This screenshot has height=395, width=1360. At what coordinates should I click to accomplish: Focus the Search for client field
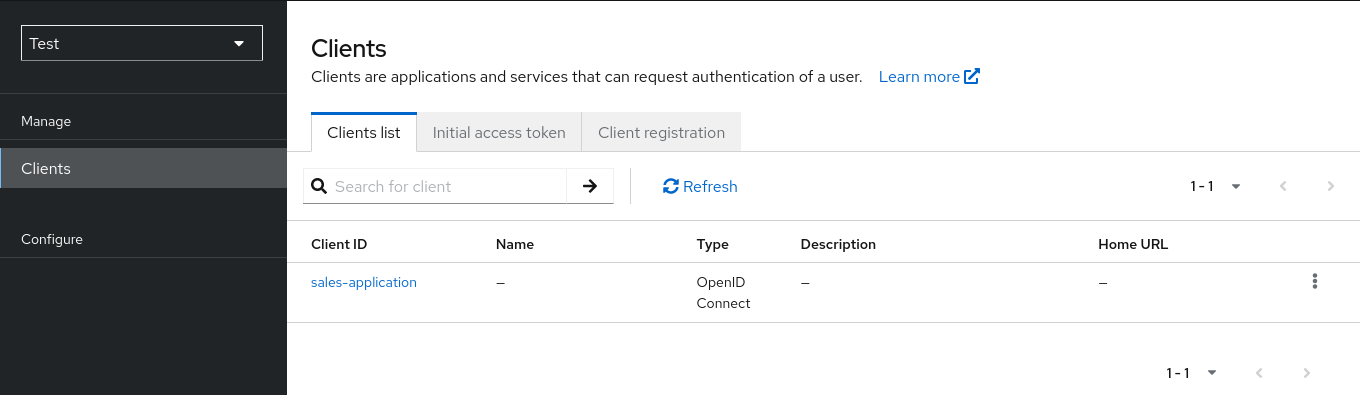pos(448,186)
